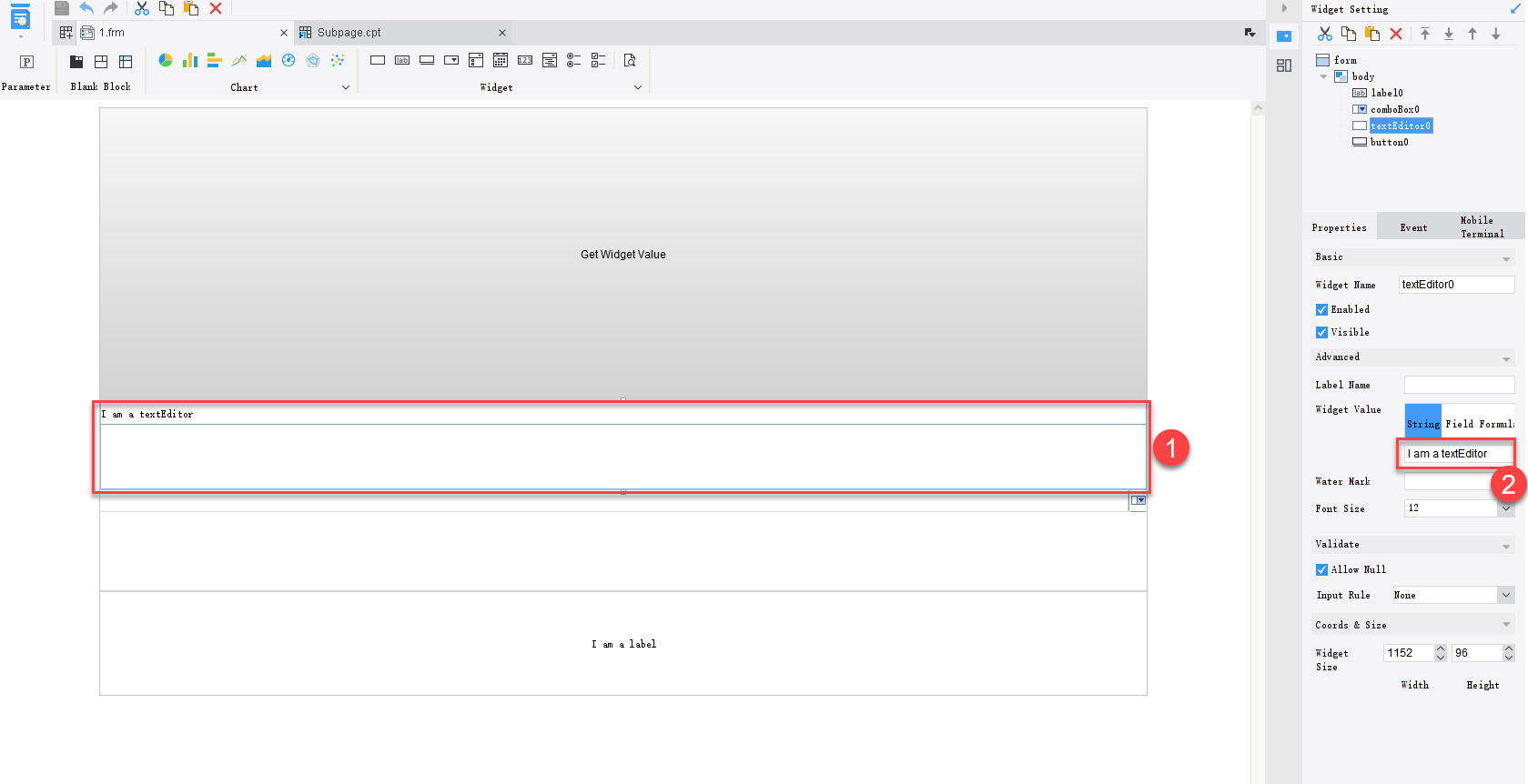Close the 1.frm tab

tap(284, 33)
